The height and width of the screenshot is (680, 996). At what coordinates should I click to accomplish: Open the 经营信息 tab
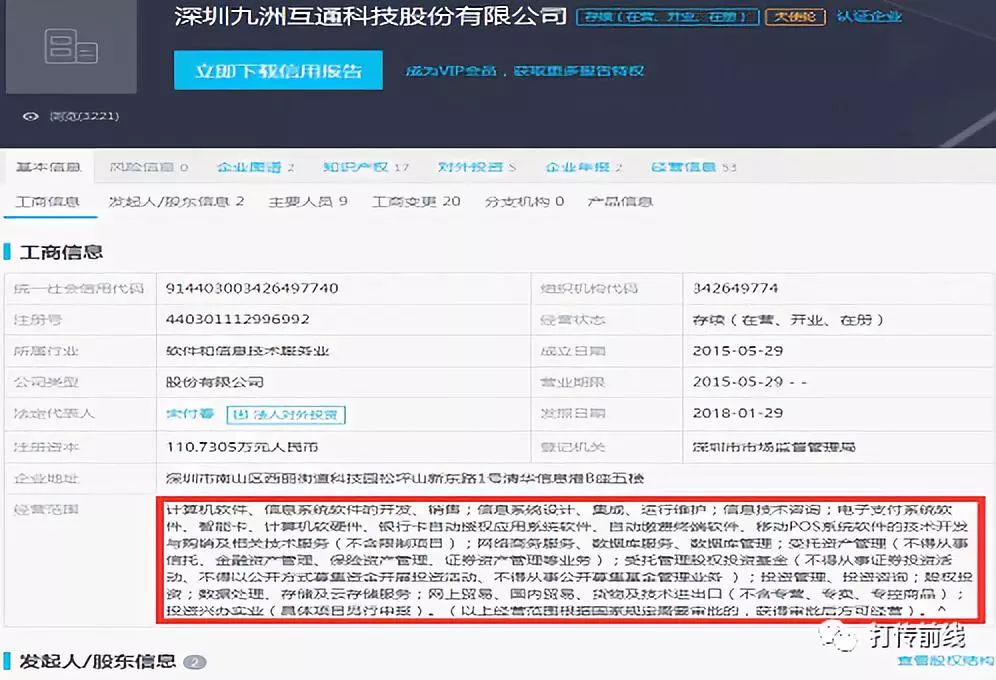(x=693, y=167)
